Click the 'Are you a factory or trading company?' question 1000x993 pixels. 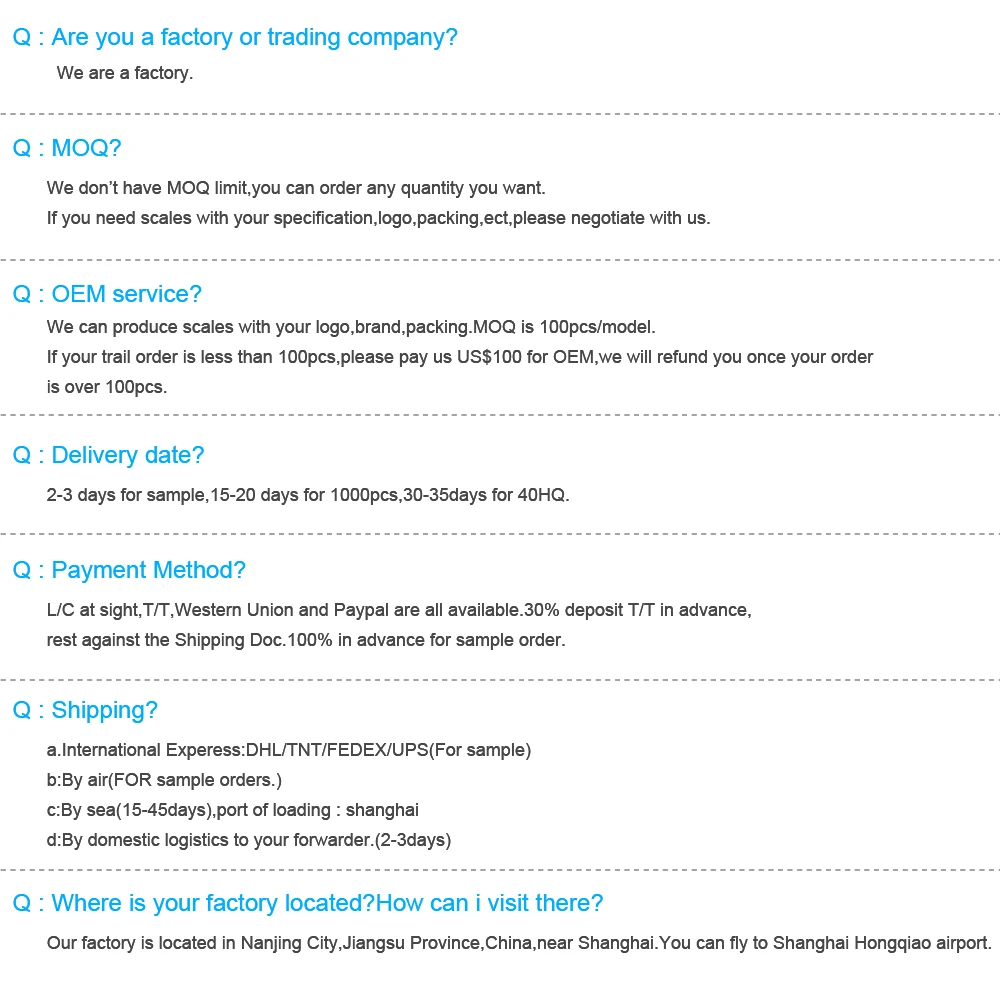pos(235,37)
